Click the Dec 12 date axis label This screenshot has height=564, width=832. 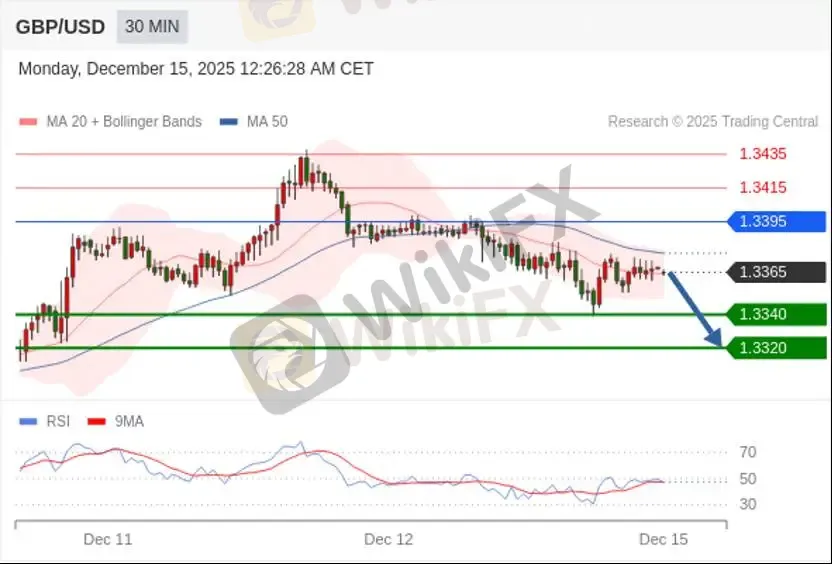pyautogui.click(x=388, y=540)
